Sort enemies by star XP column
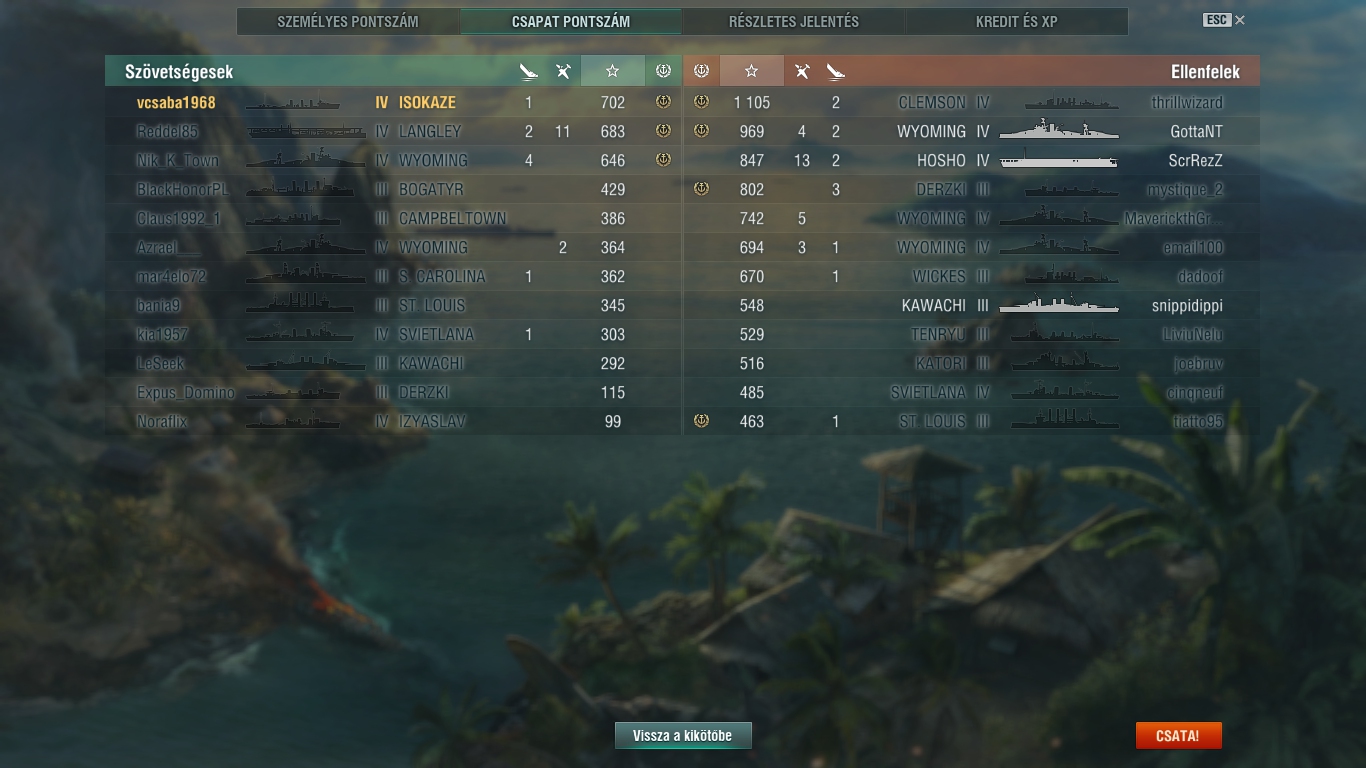The image size is (1366, 768). (x=752, y=71)
